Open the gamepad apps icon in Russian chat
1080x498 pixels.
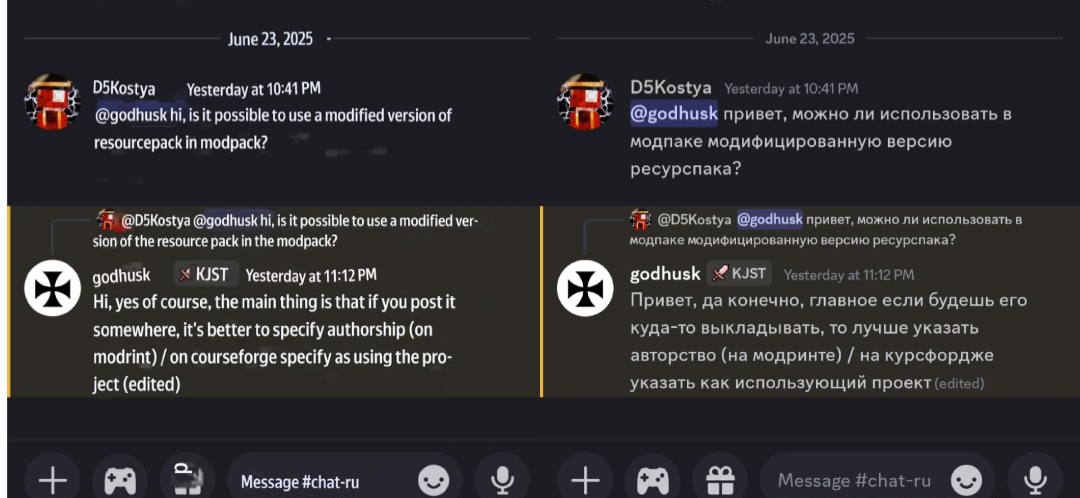pos(652,480)
